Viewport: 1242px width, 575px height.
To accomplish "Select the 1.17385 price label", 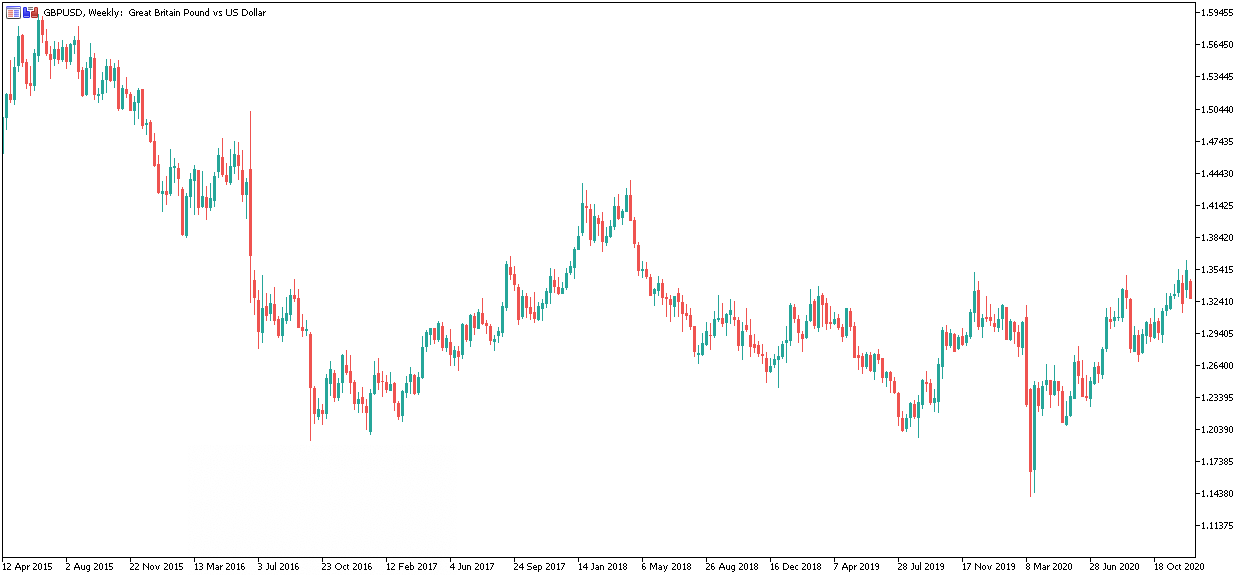I will [1218, 461].
